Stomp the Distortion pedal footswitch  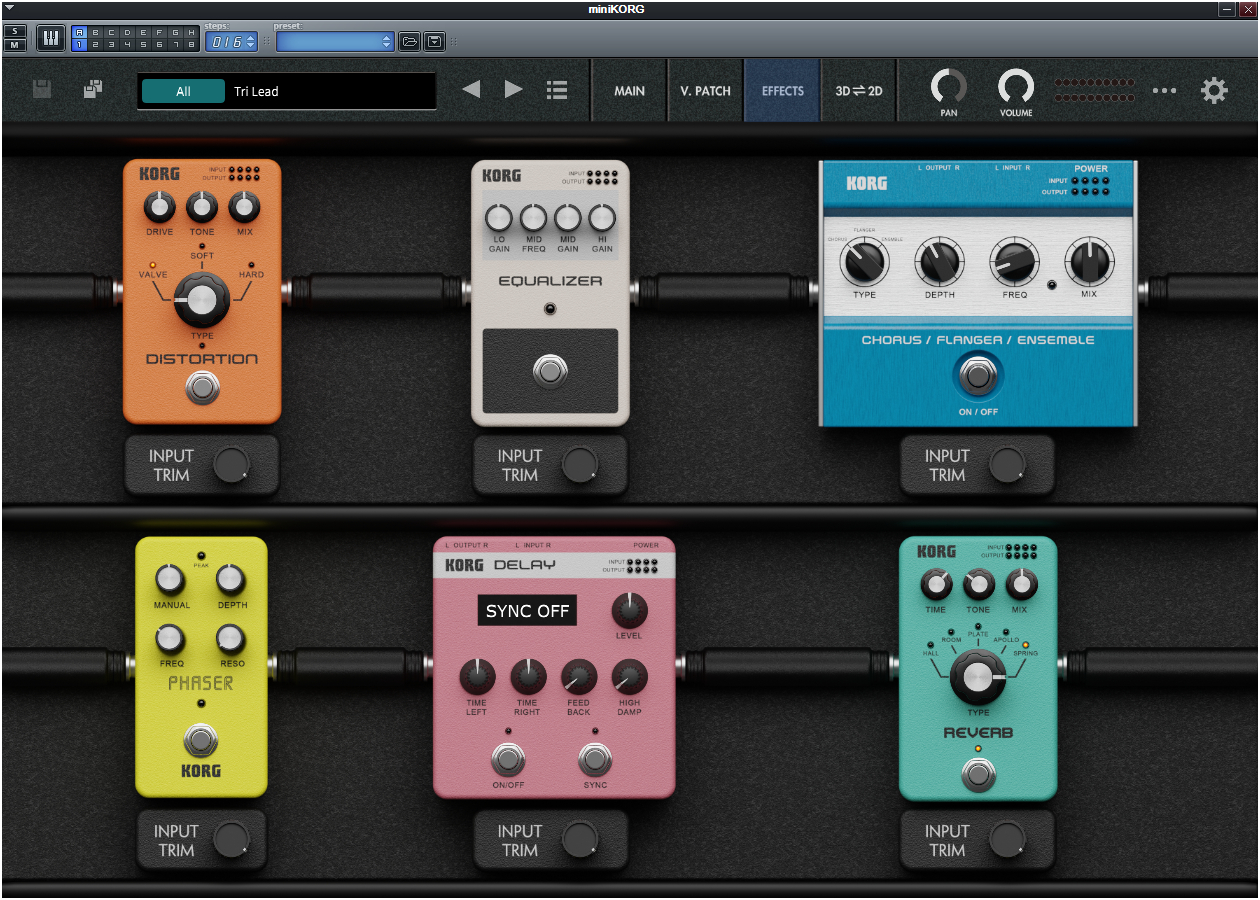(203, 387)
